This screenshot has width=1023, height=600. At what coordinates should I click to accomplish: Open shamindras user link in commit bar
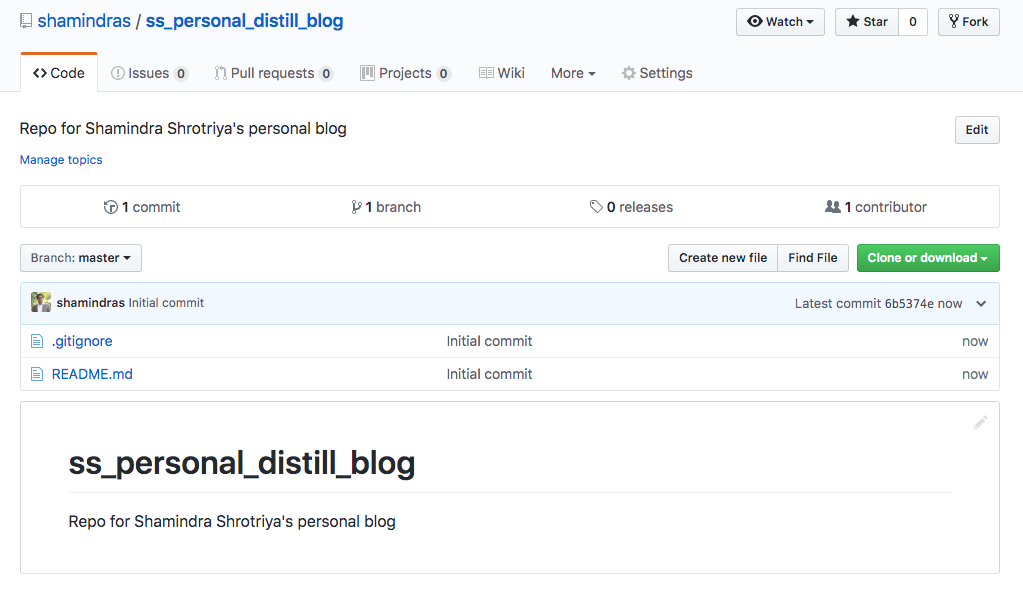click(90, 303)
